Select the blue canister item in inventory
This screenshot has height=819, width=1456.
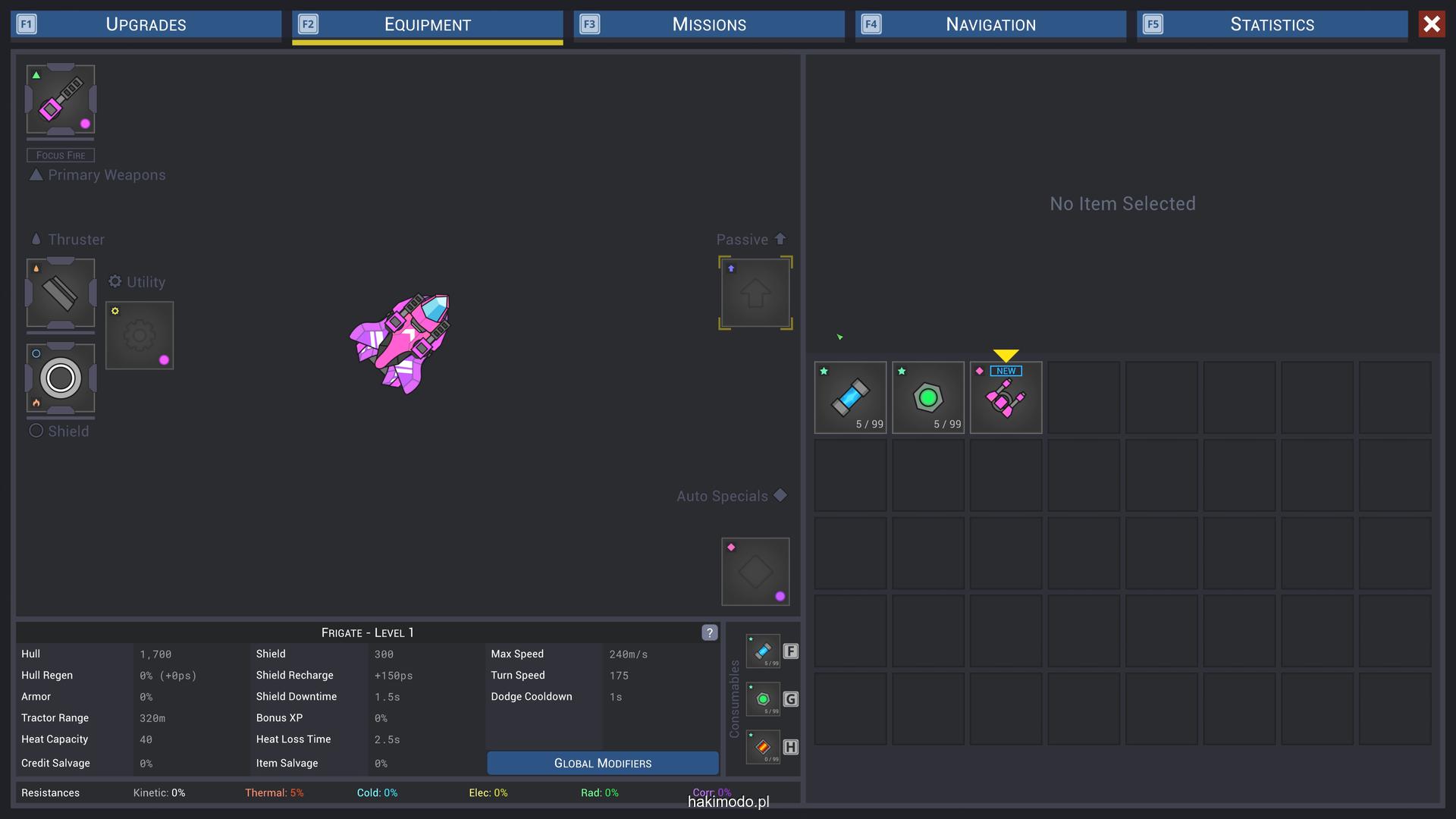point(850,397)
